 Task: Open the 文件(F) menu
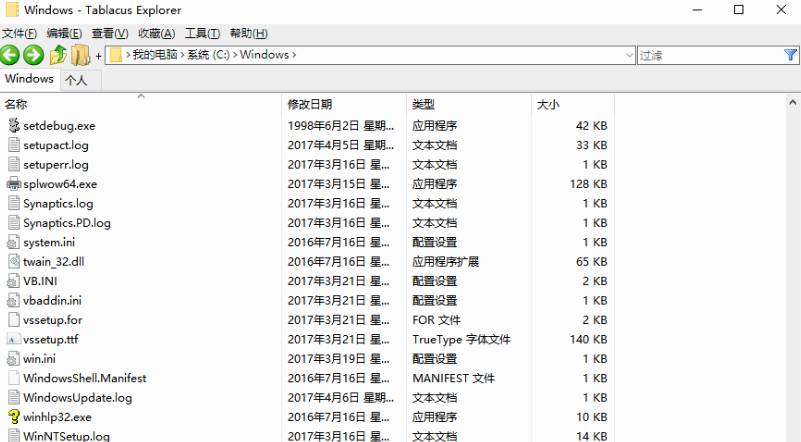pos(19,33)
